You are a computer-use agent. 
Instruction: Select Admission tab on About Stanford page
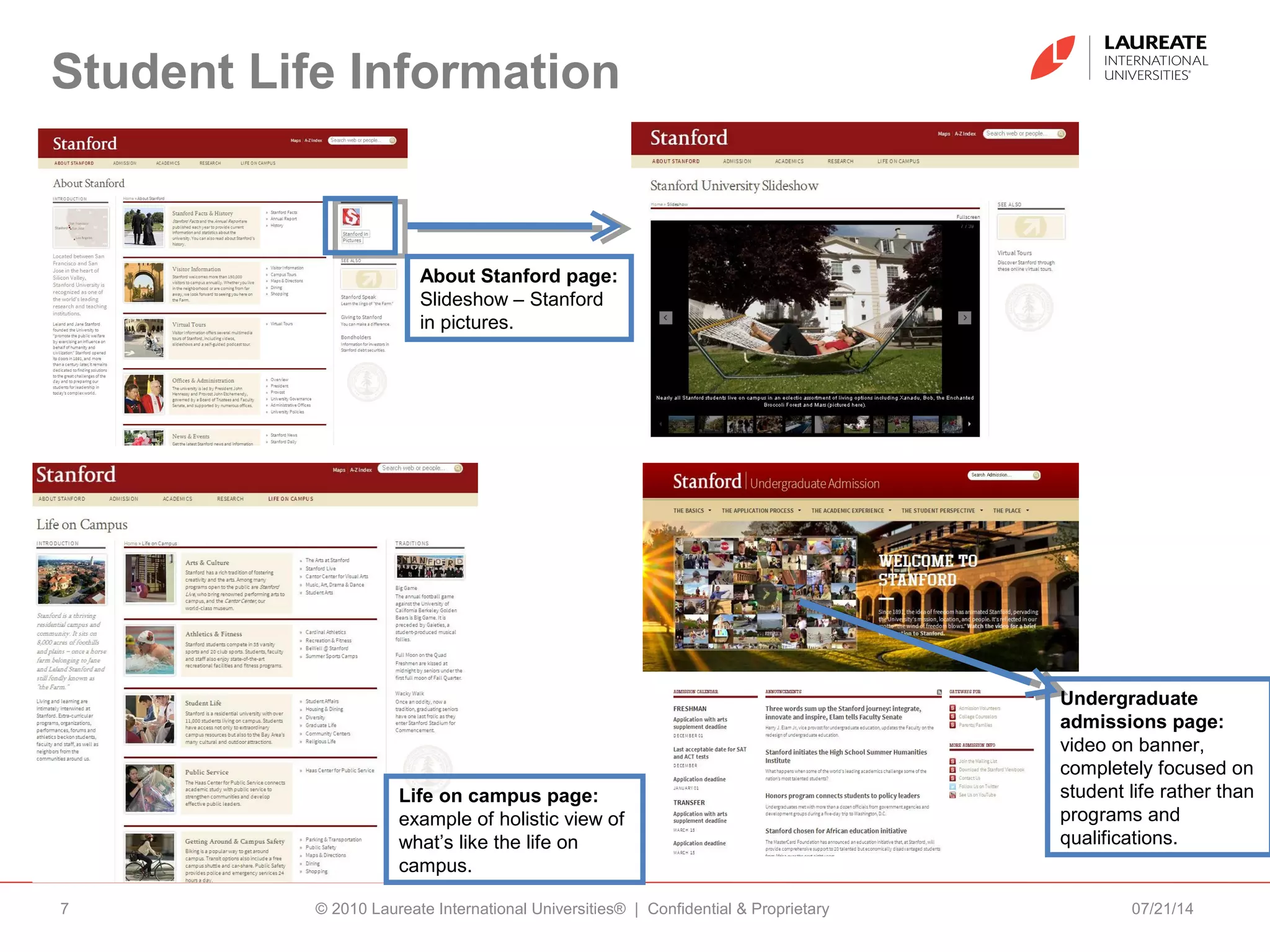(125, 164)
